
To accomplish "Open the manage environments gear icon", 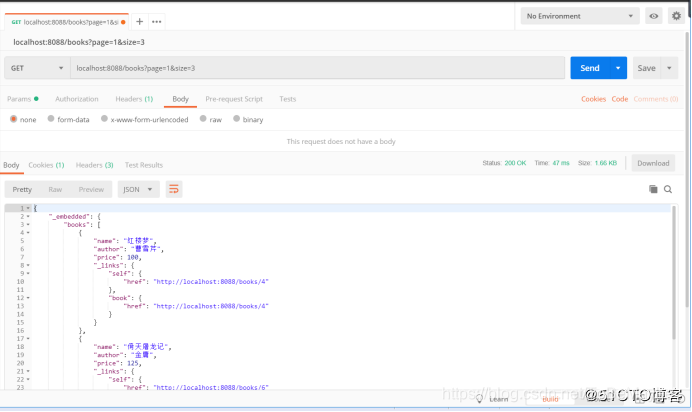I will pyautogui.click(x=676, y=16).
